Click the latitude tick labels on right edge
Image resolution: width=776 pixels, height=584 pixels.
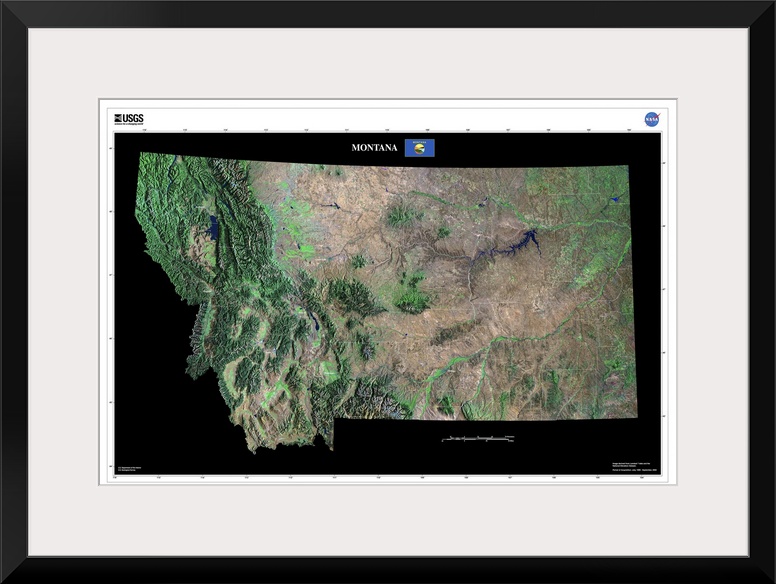(x=665, y=300)
